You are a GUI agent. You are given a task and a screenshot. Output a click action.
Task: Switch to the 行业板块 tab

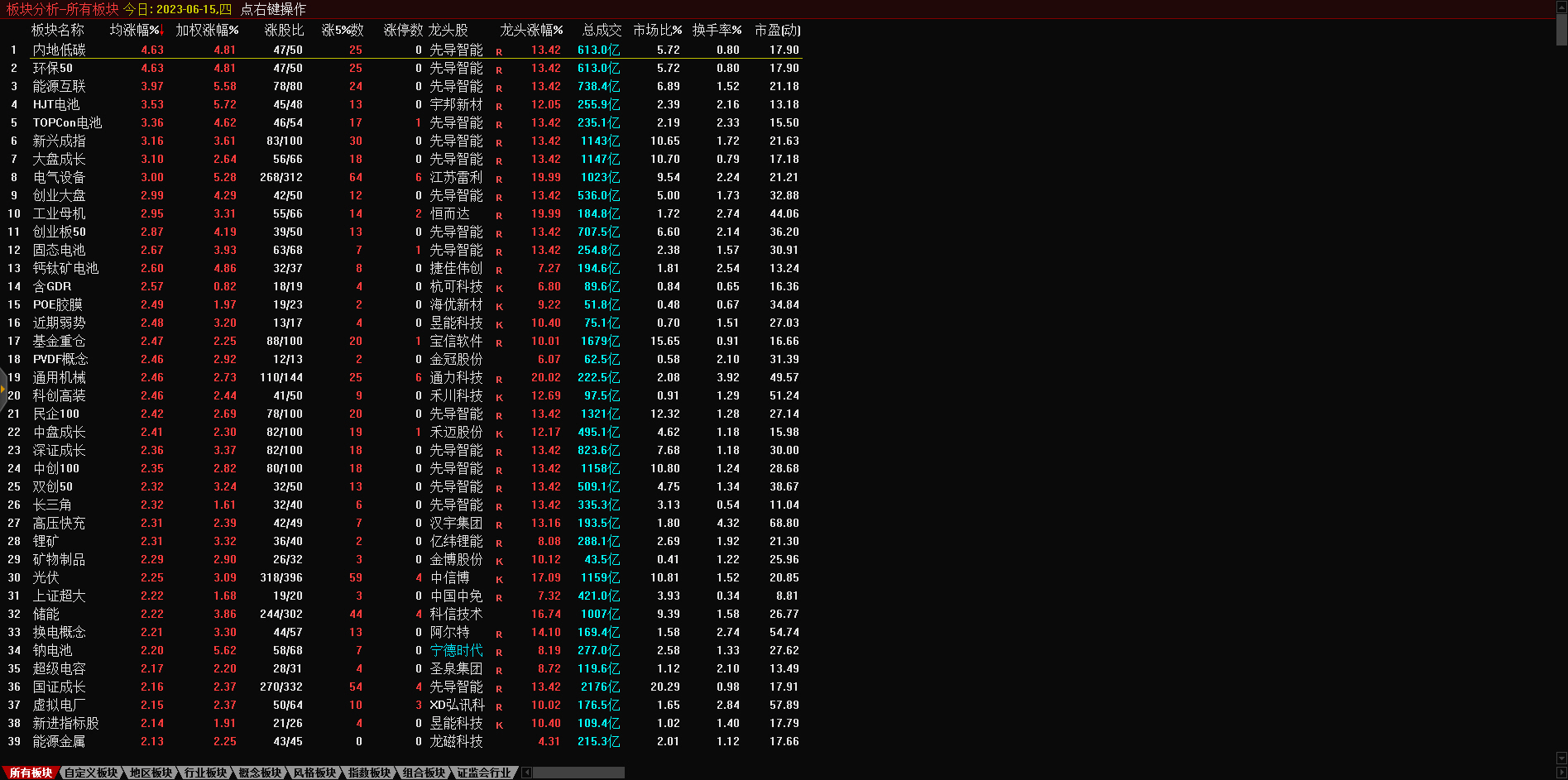point(205,773)
